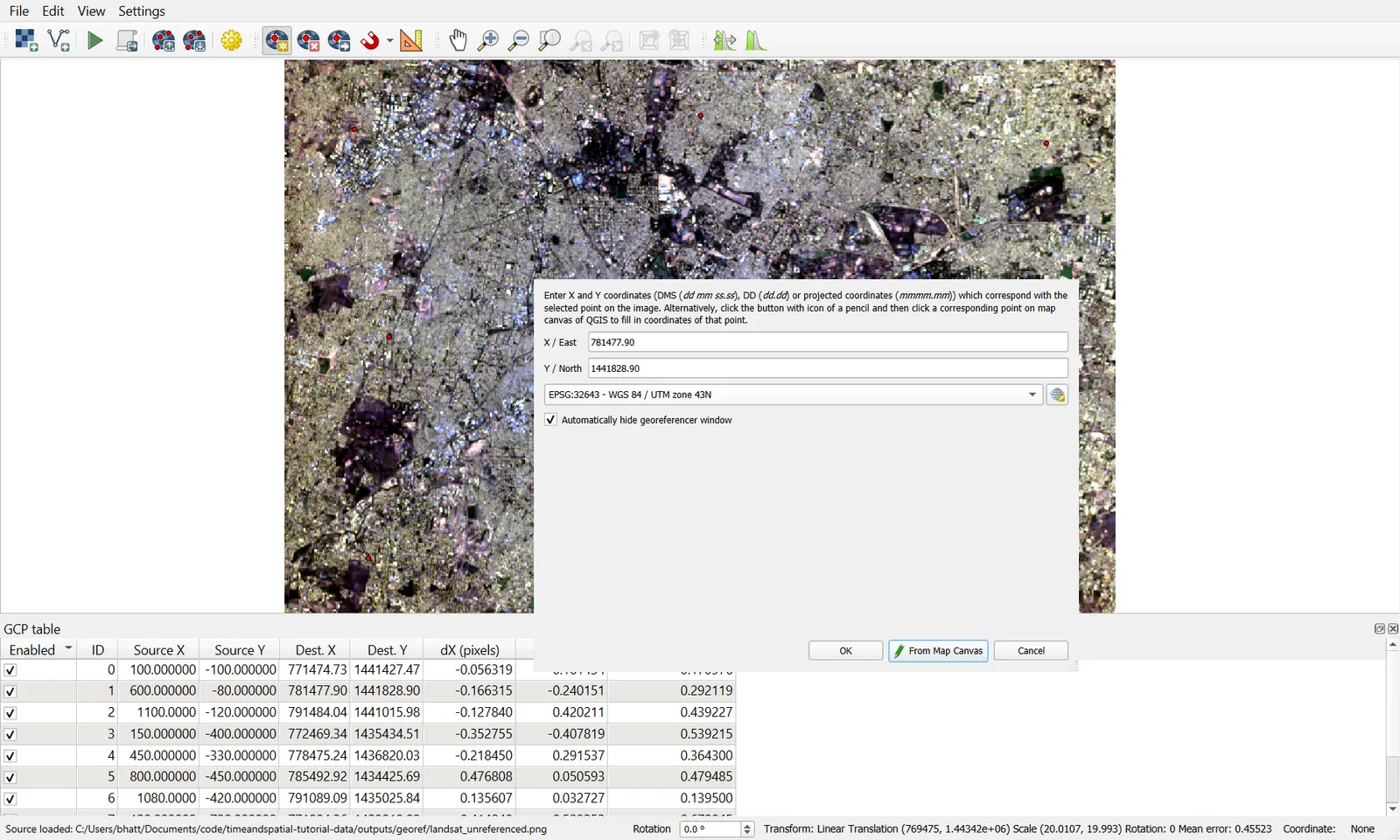Click the Enabled column sort arrow
Screen dimensions: 1400x840
[x=68, y=648]
